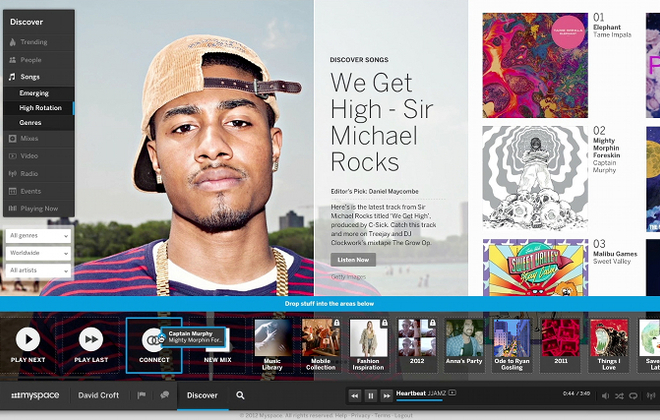Open the Elephant Tame Impala album cover

click(x=535, y=65)
